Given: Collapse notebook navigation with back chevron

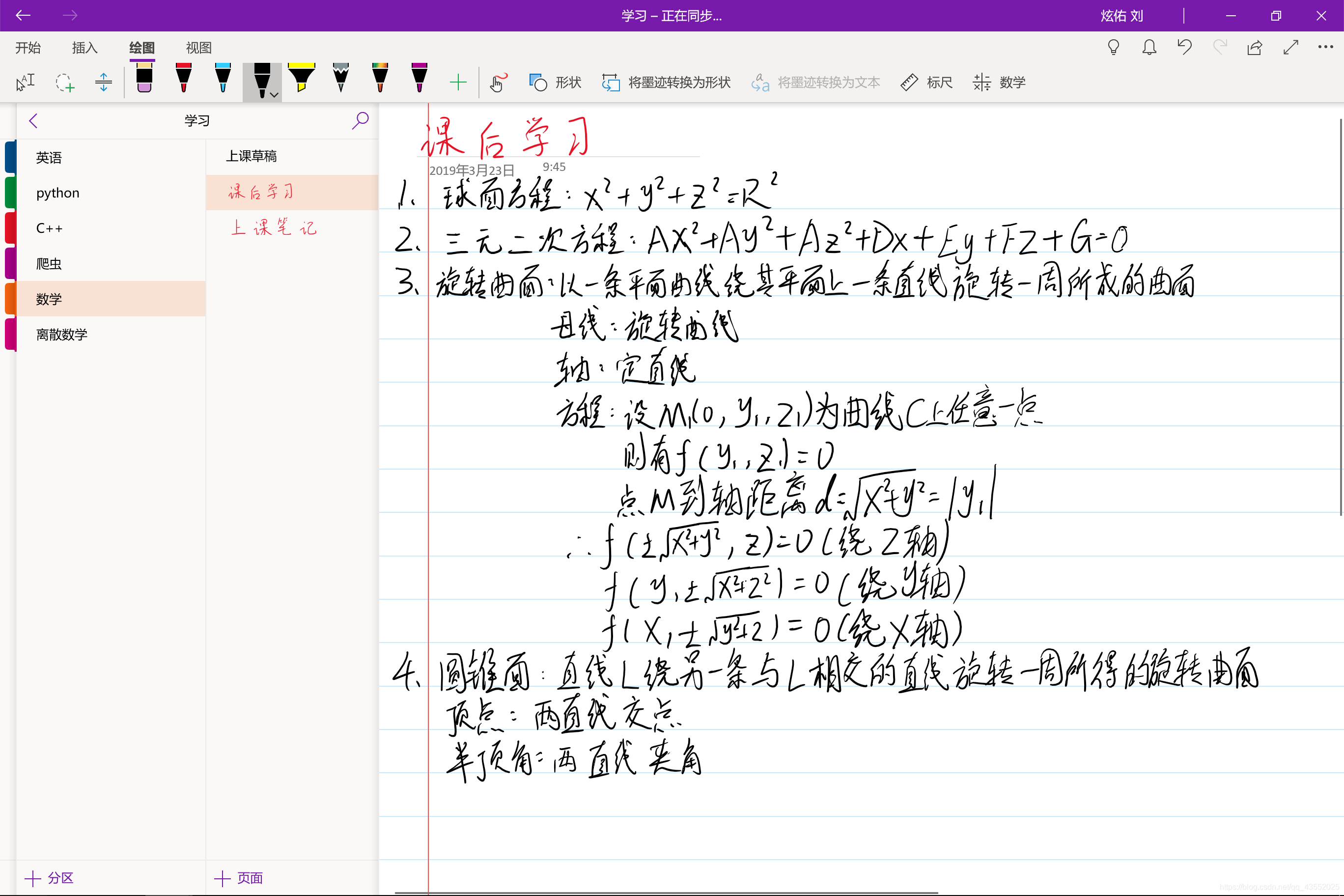Looking at the screenshot, I should pyautogui.click(x=33, y=120).
